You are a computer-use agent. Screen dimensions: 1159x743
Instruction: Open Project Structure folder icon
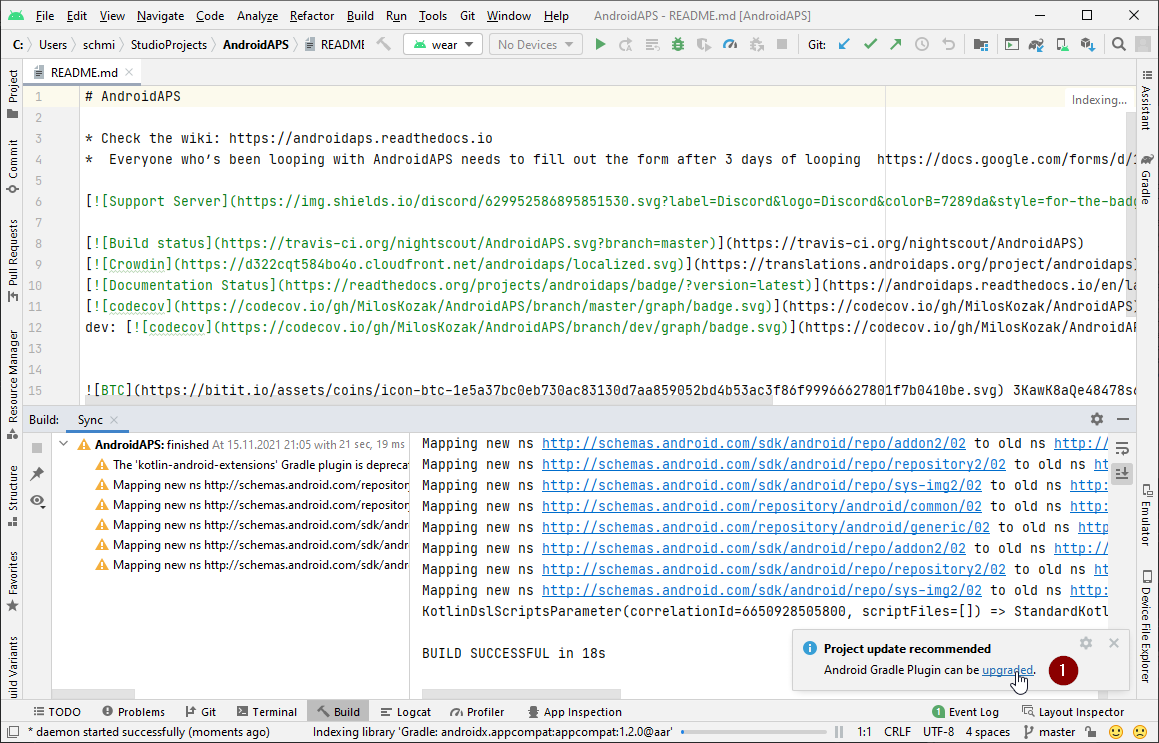coord(981,44)
